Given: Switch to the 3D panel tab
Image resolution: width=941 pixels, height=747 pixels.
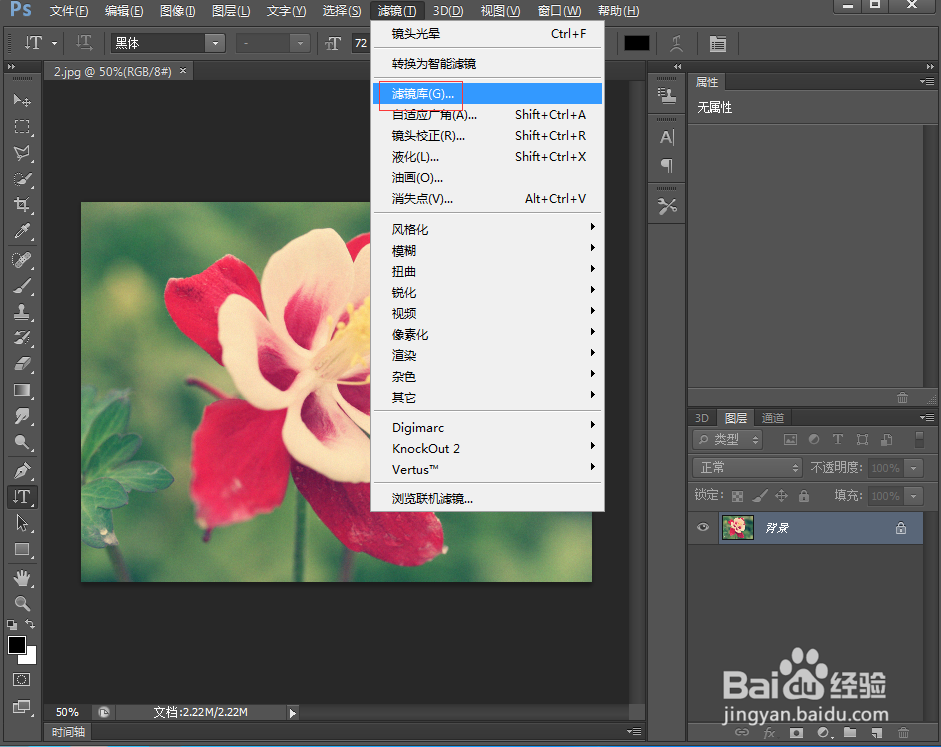Looking at the screenshot, I should point(702,418).
